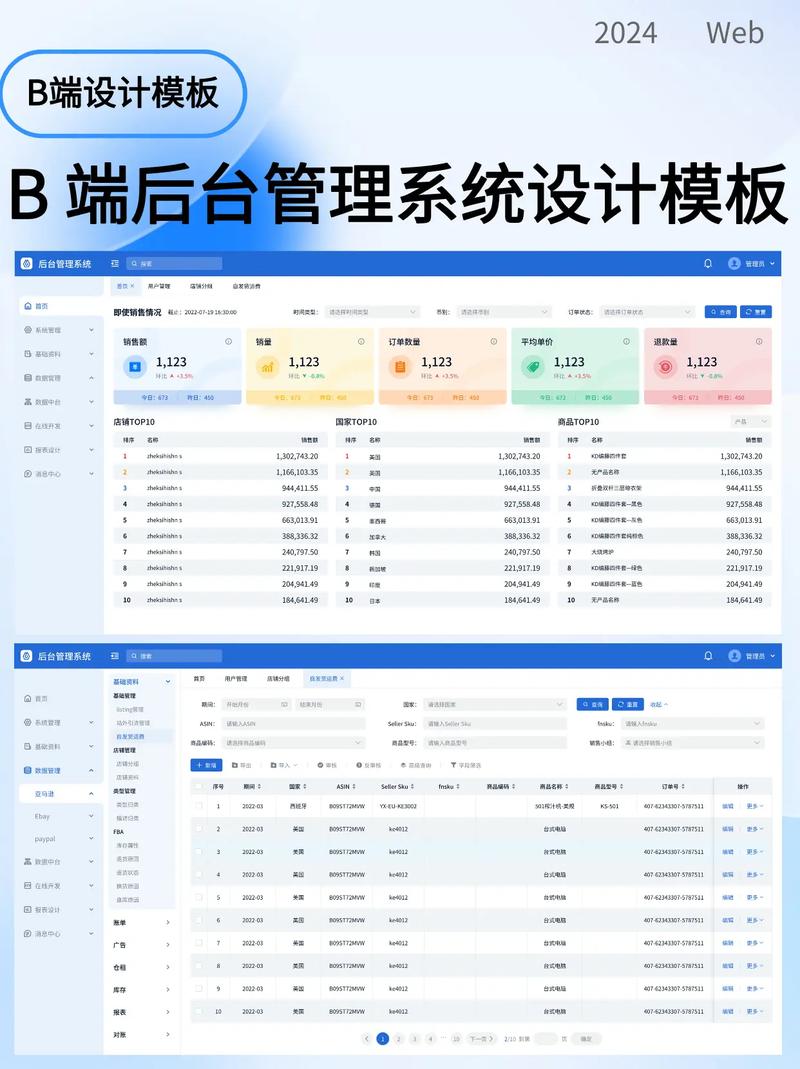The height and width of the screenshot is (1069, 800).
Task: Click the sidebar collapse icon beside the search box
Action: coord(113,656)
